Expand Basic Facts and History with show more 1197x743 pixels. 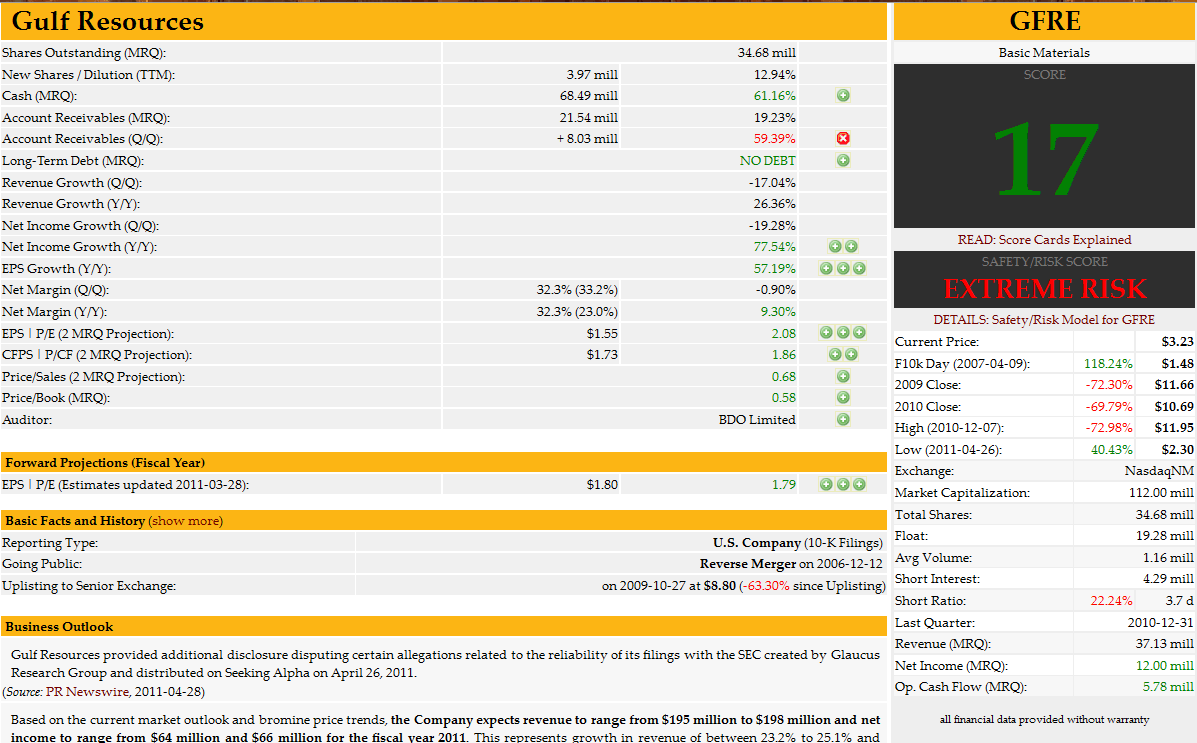point(185,521)
